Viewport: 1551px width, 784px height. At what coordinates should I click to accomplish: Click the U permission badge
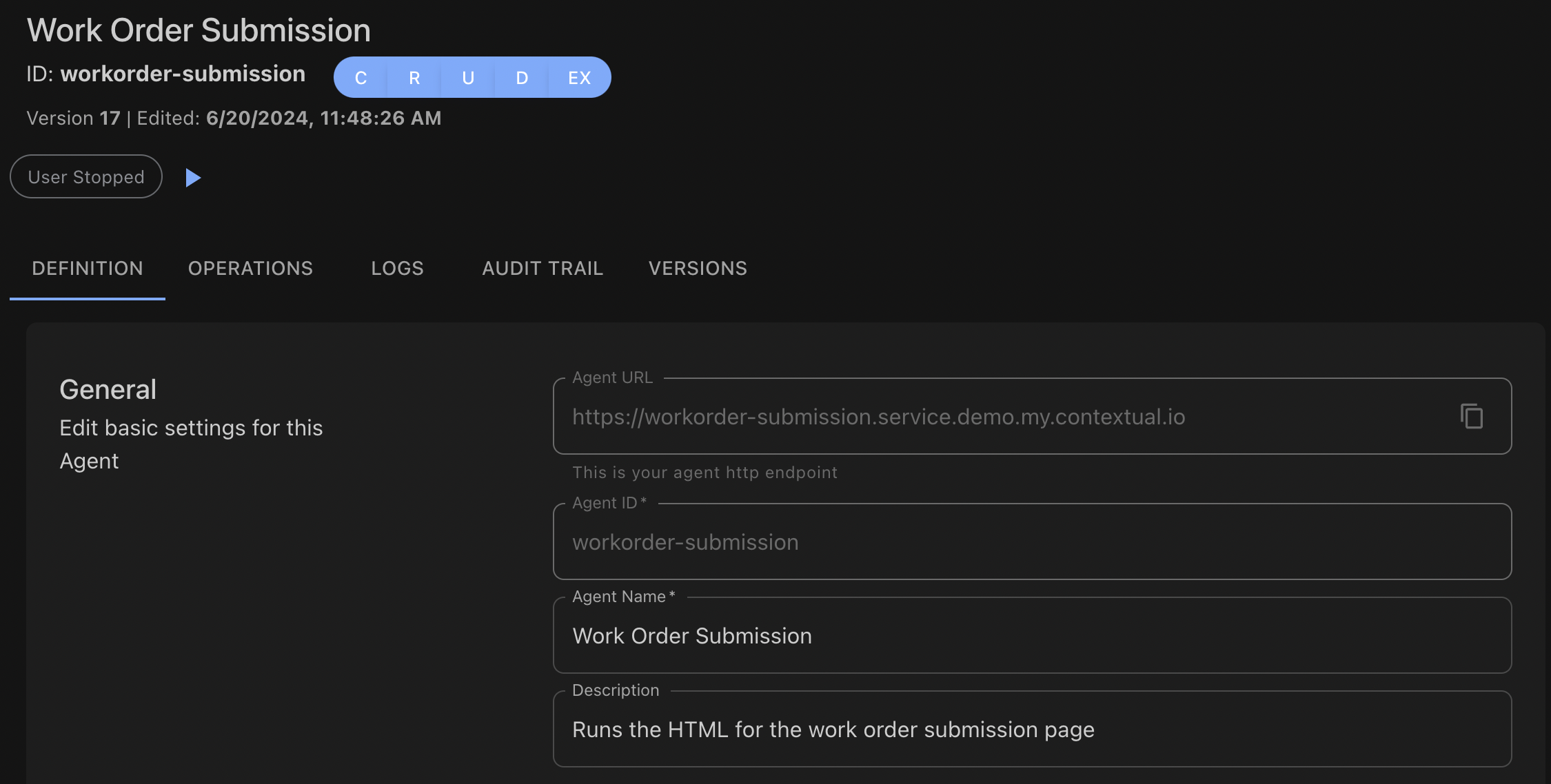(468, 78)
